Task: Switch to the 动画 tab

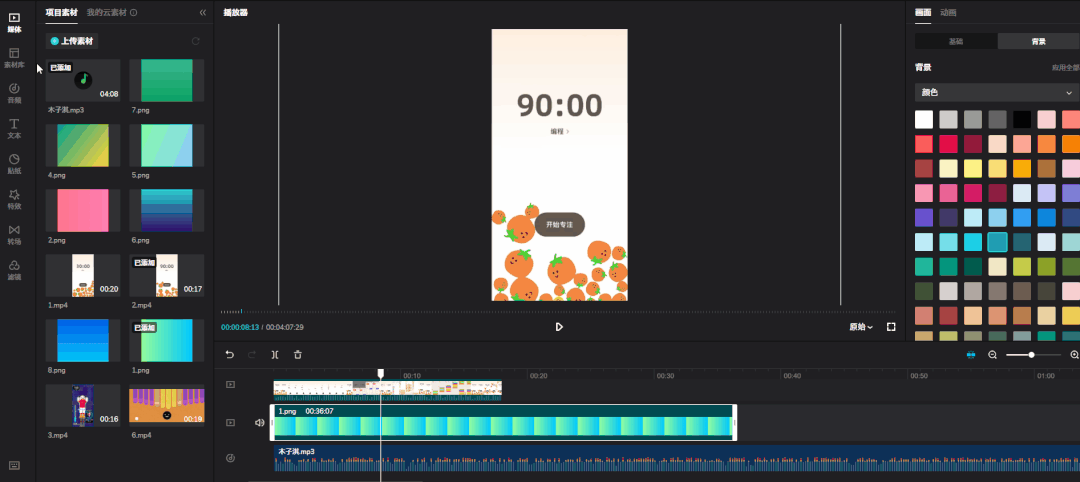Action: [x=948, y=13]
